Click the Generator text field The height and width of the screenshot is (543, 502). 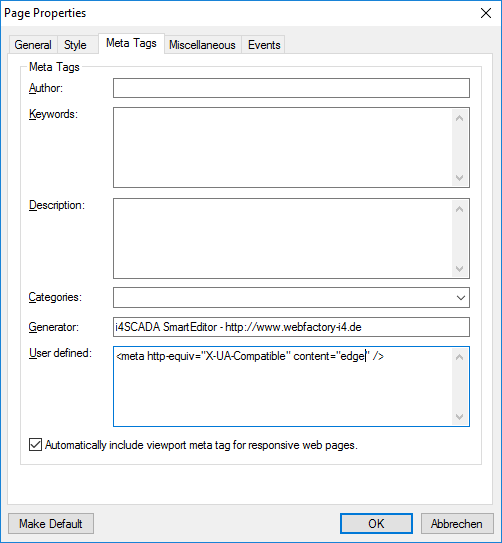tap(291, 327)
